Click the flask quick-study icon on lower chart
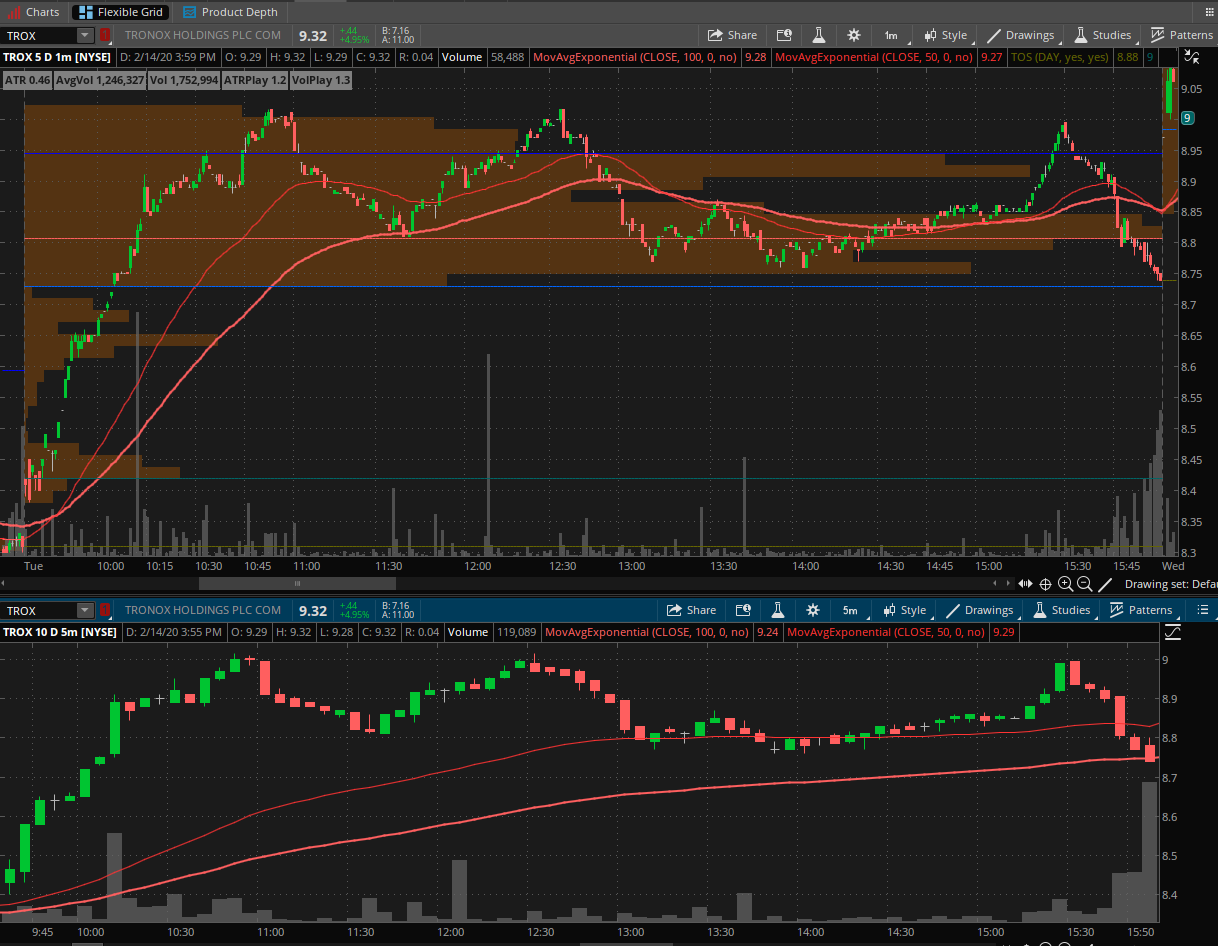The width and height of the screenshot is (1218, 946). point(778,610)
